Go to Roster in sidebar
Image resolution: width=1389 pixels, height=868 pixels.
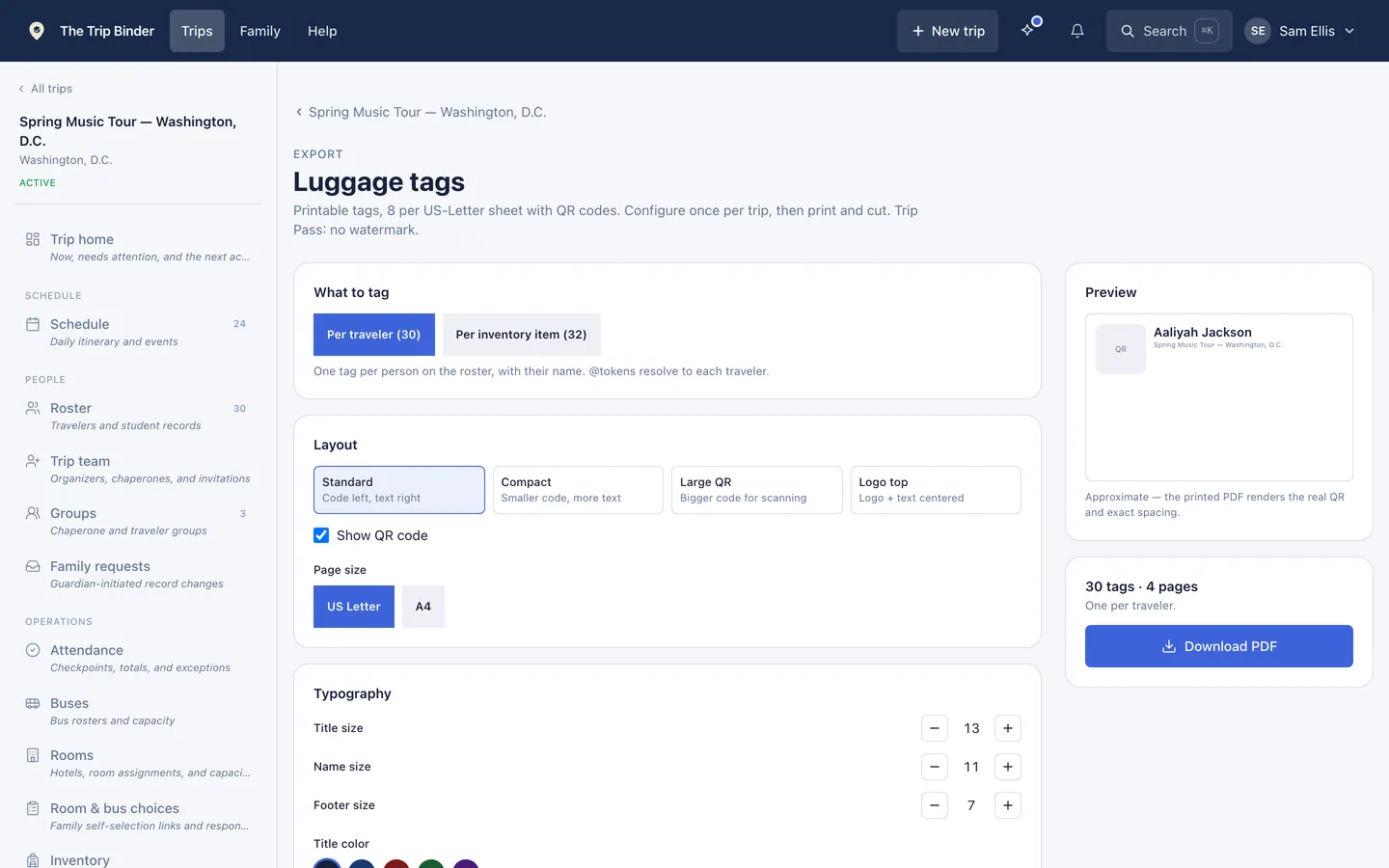pos(139,416)
